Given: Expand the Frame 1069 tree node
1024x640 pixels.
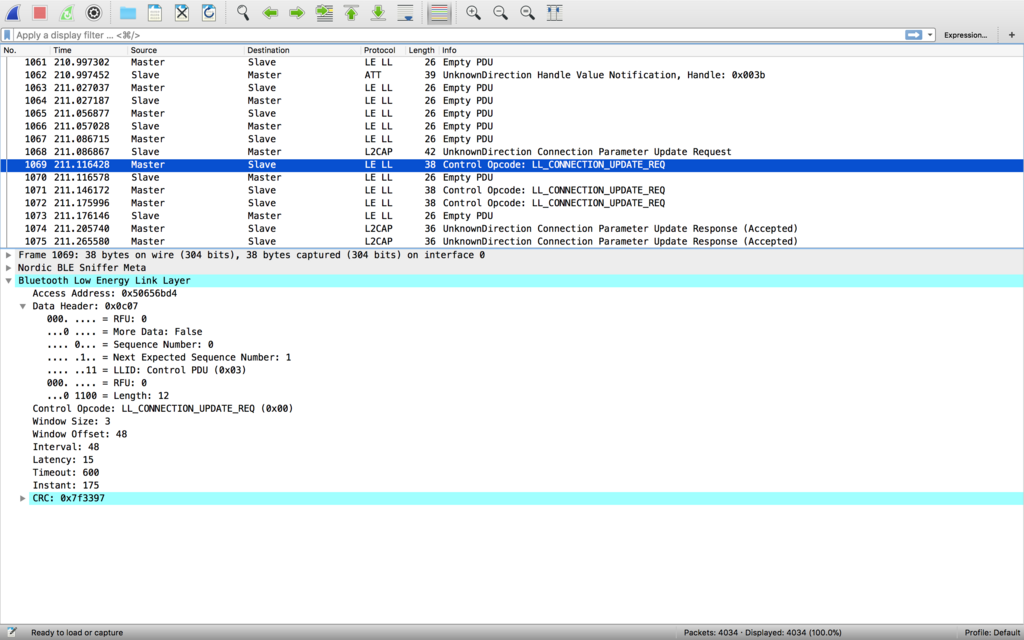Looking at the screenshot, I should [x=8, y=255].
